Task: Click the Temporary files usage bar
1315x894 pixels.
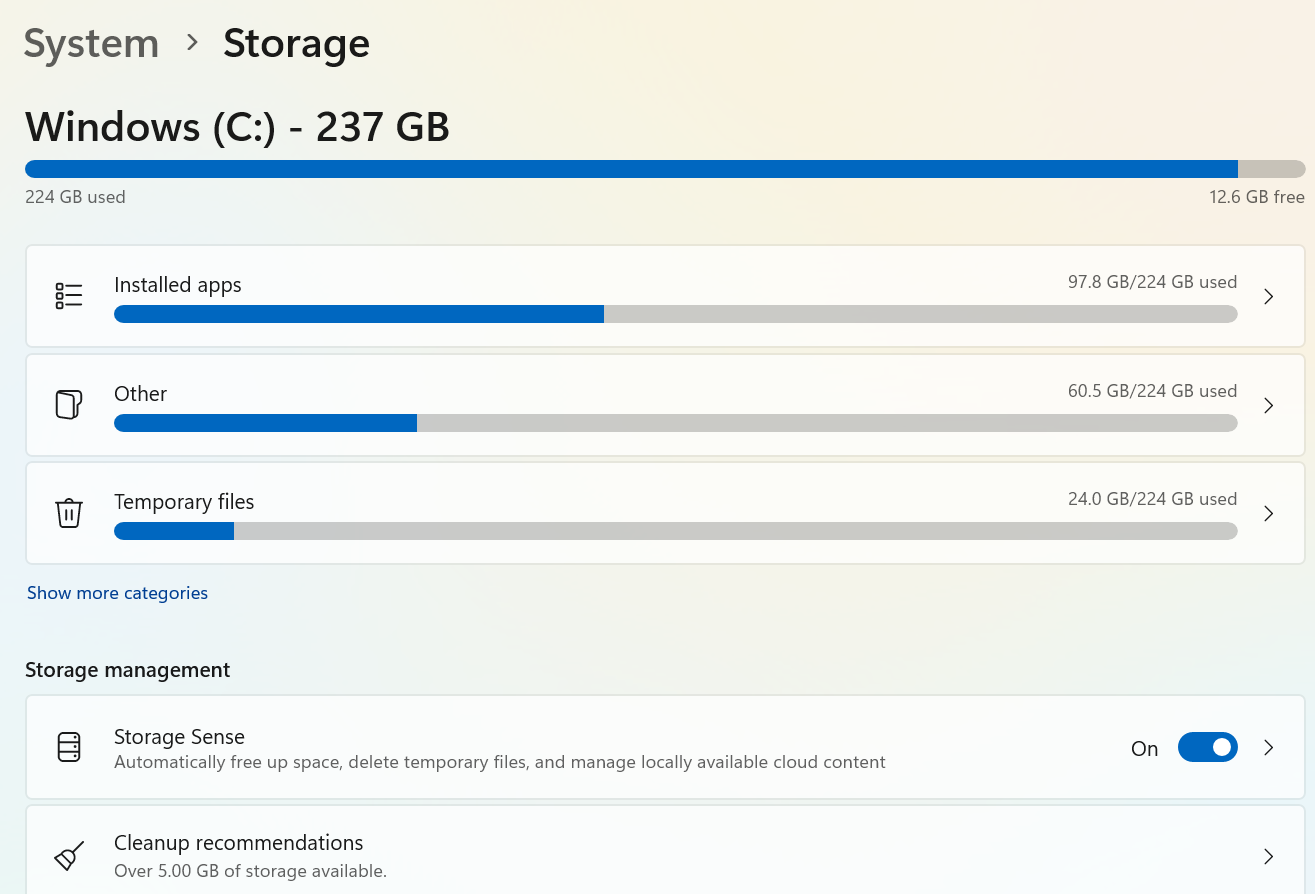Action: coord(675,531)
